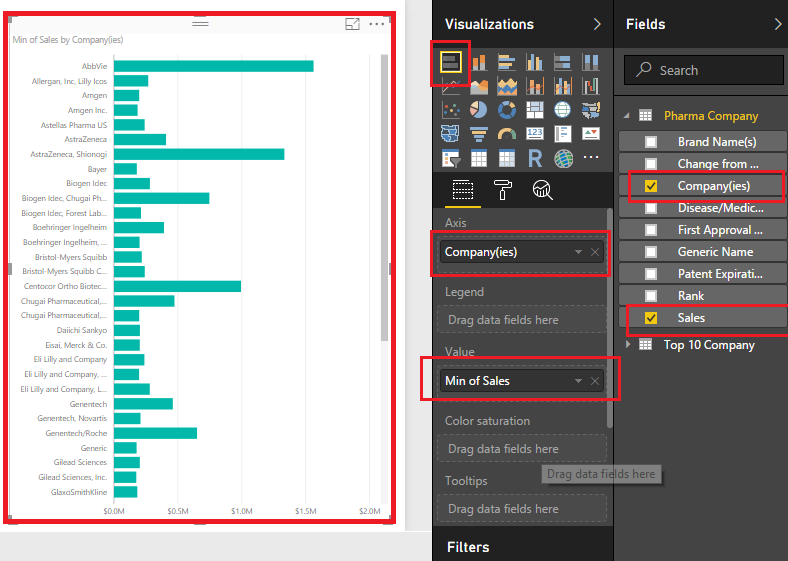Select the Waterfall chart visual
Screen dimensions: 788x561
[590, 86]
